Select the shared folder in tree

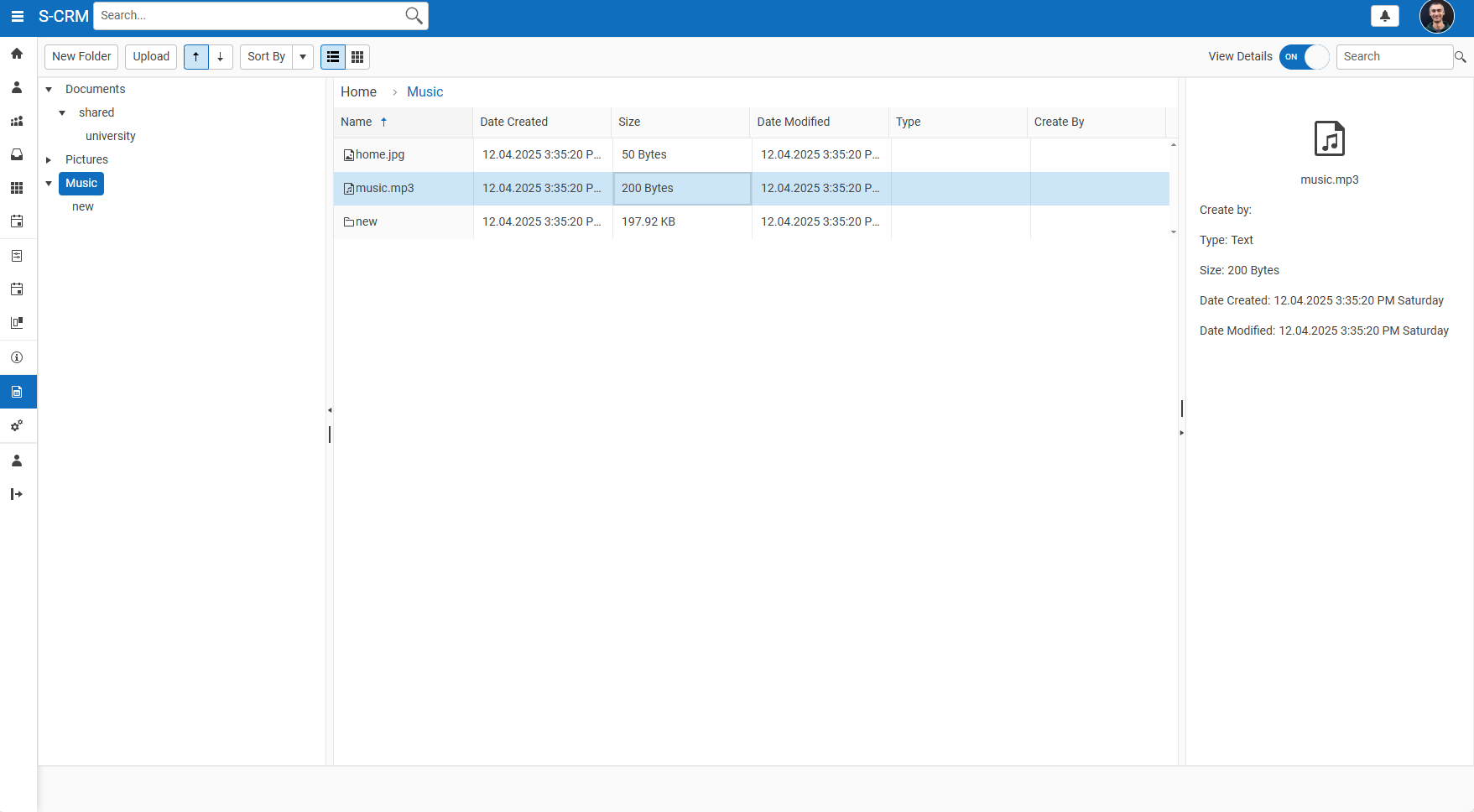point(96,112)
